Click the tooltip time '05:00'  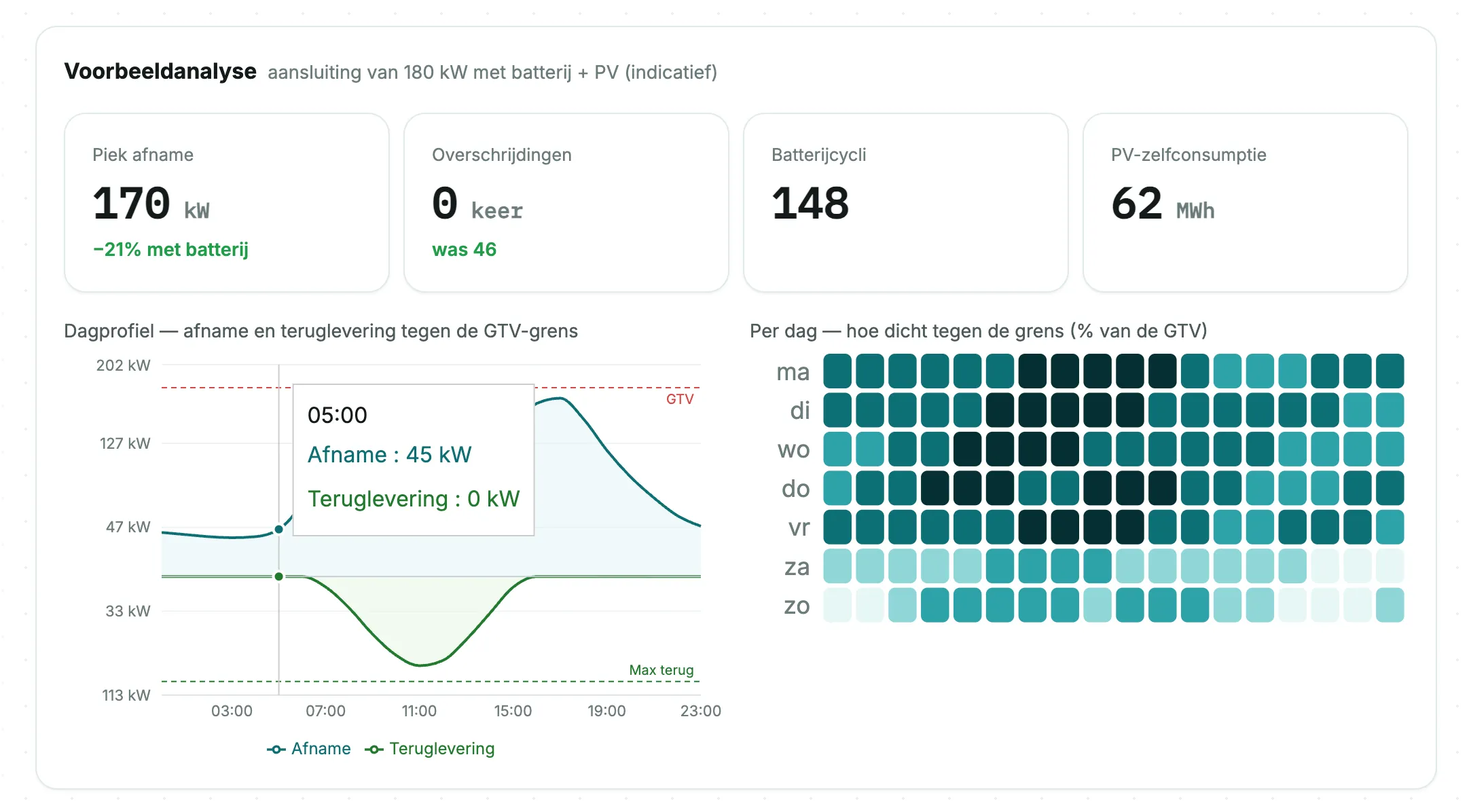(x=338, y=415)
